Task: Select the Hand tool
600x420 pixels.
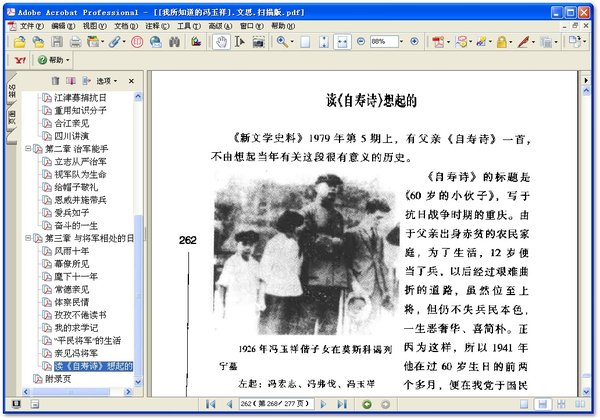Action: coord(221,42)
